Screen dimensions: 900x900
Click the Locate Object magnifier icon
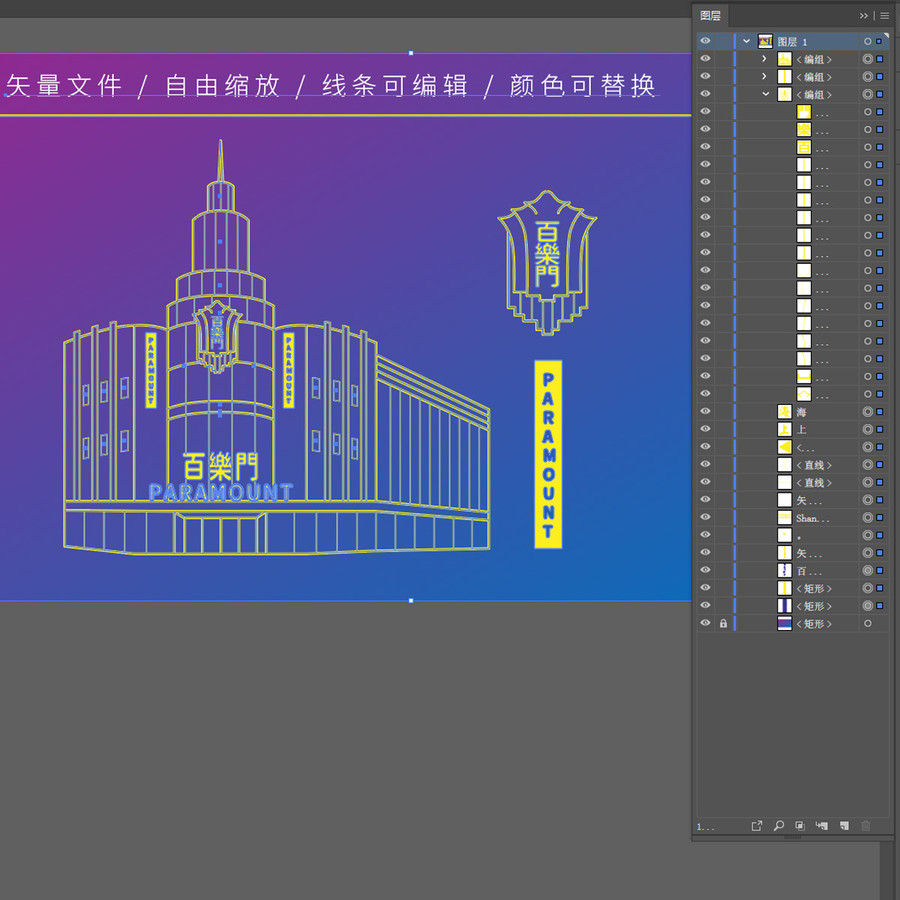(x=778, y=826)
